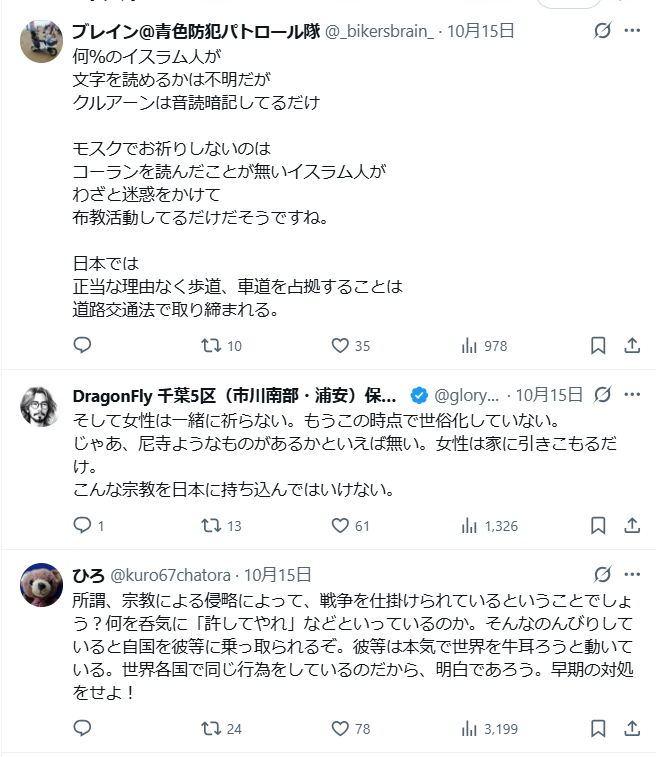View analytics showing 1,326 views
This screenshot has width=656, height=757.
(x=469, y=525)
